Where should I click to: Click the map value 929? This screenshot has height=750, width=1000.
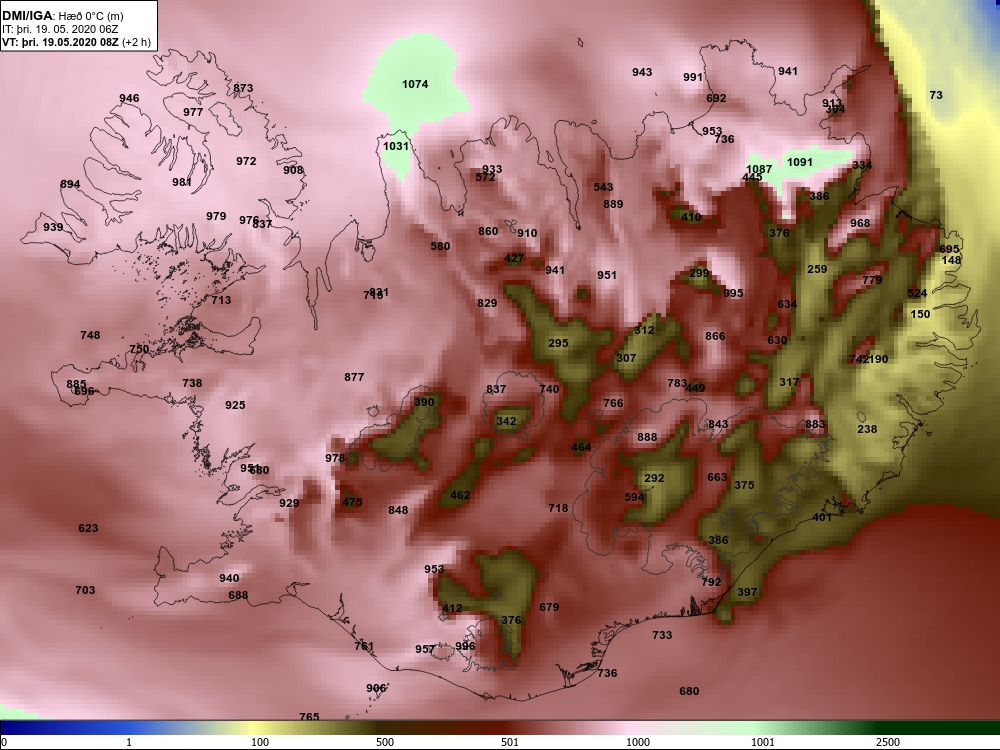click(x=289, y=503)
